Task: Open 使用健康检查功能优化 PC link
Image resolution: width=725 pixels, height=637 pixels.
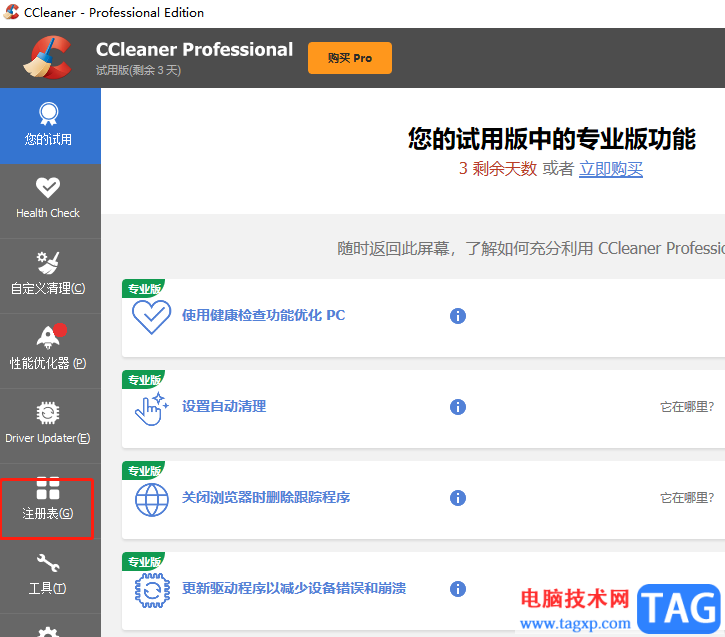Action: pos(264,315)
